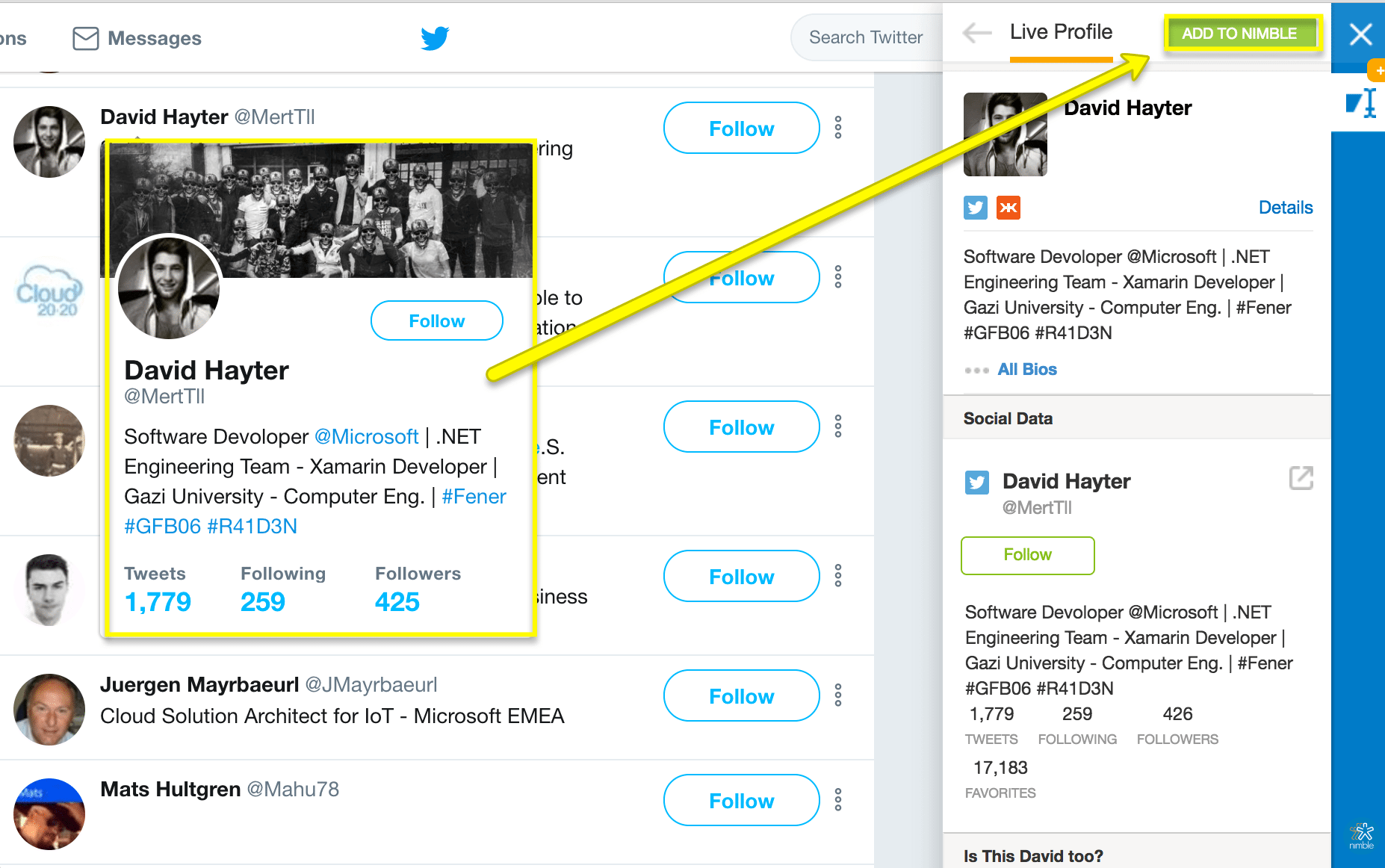The height and width of the screenshot is (868, 1385).
Task: Select the Live Profile tab
Action: (1061, 33)
